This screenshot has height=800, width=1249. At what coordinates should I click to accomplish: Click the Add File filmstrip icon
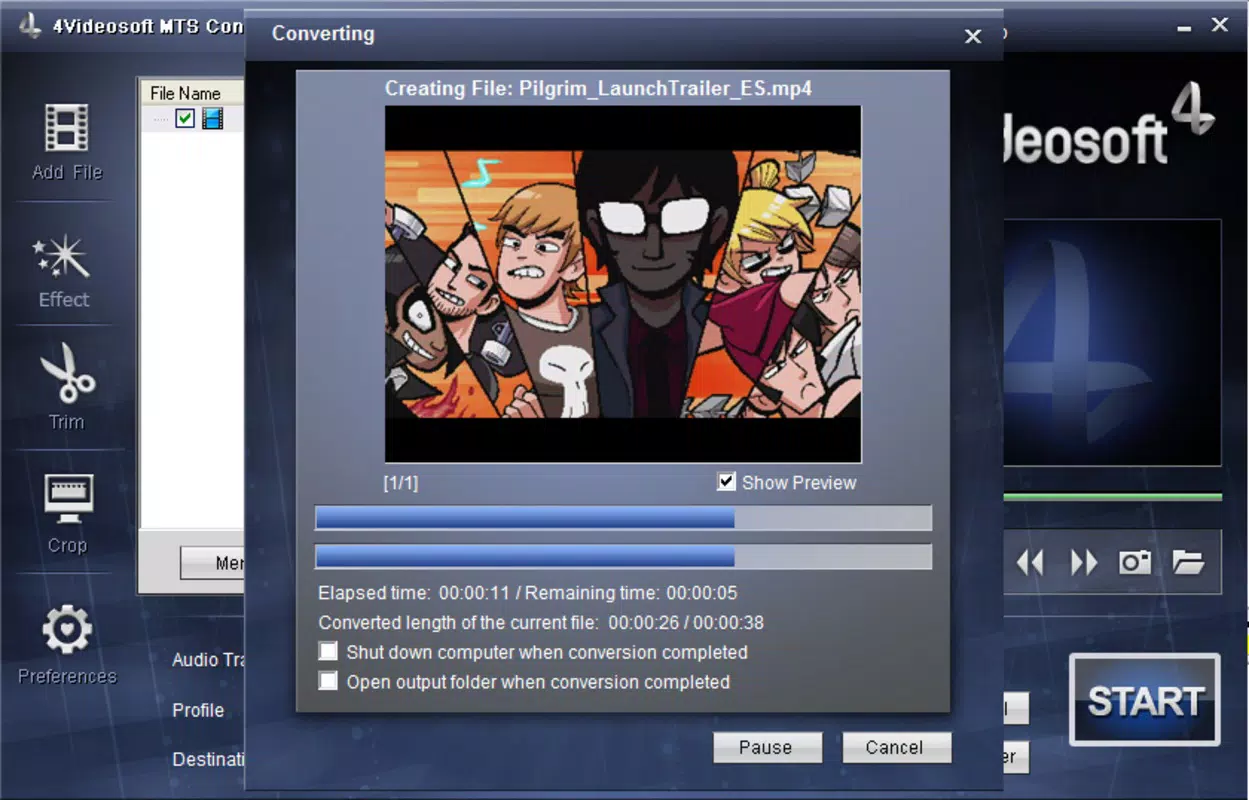67,129
